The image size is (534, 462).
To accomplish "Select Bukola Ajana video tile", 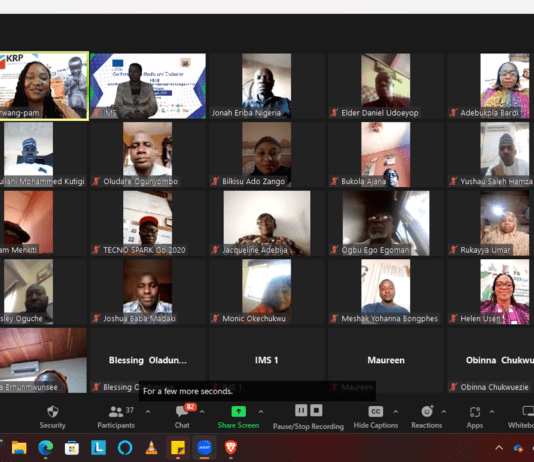I will pos(386,154).
